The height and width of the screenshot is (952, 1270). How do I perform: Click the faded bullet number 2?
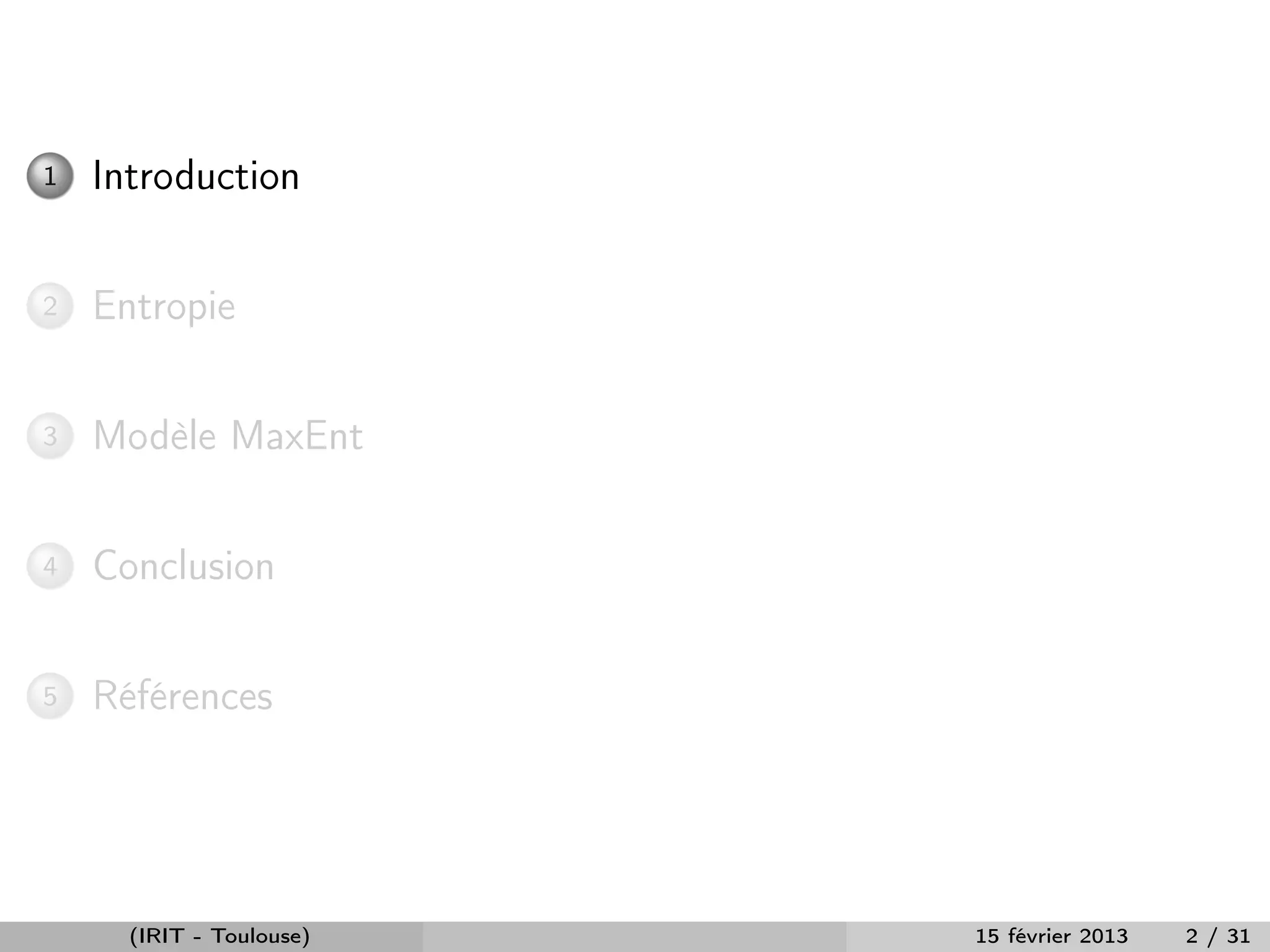50,306
